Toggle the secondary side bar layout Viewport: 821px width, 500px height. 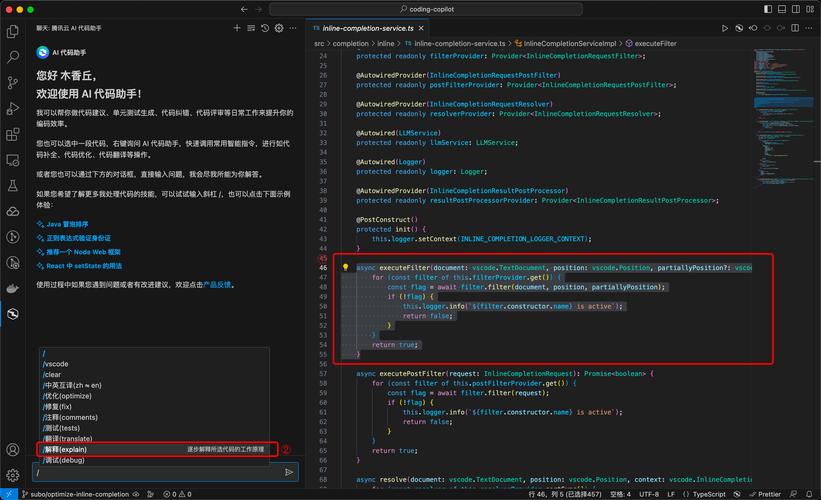(x=796, y=9)
